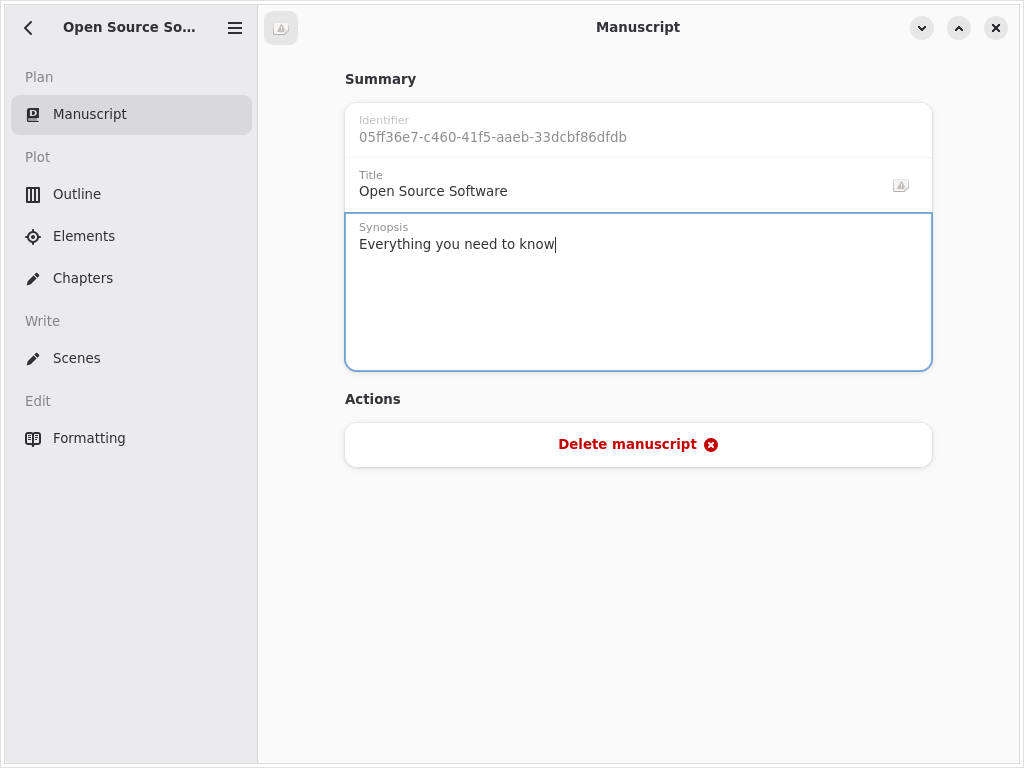Click the Formatting open-book icon
Screen dimensions: 1024x768
pyautogui.click(x=33, y=439)
